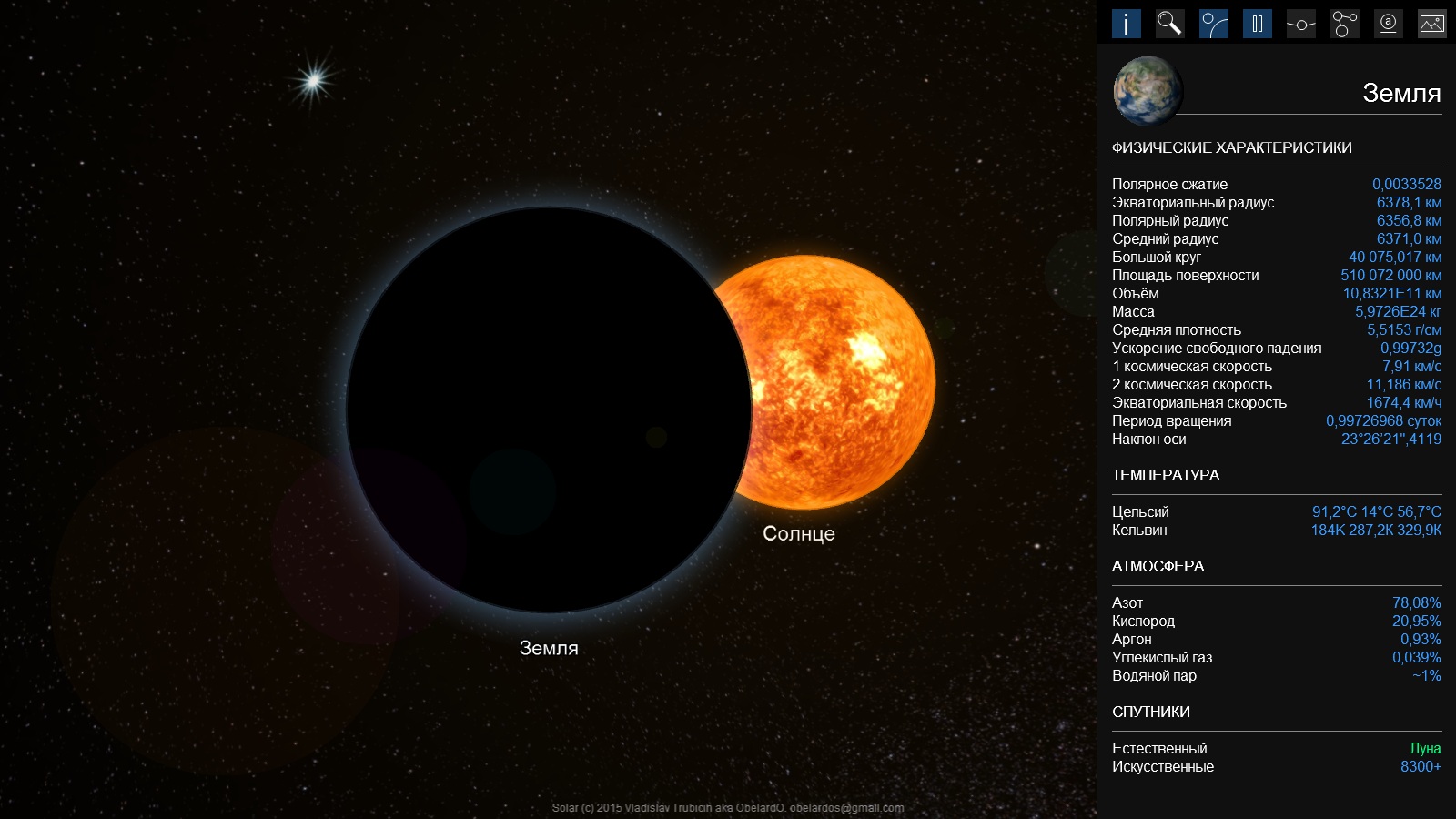The width and height of the screenshot is (1456, 819).
Task: Click the Earth thumbnail in info panel
Action: [1148, 90]
